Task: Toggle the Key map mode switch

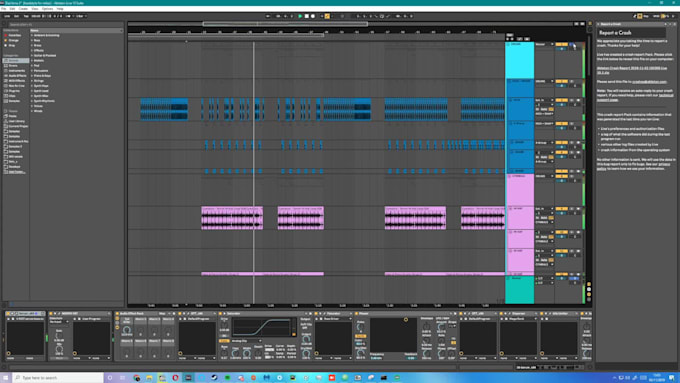Action: coord(646,16)
